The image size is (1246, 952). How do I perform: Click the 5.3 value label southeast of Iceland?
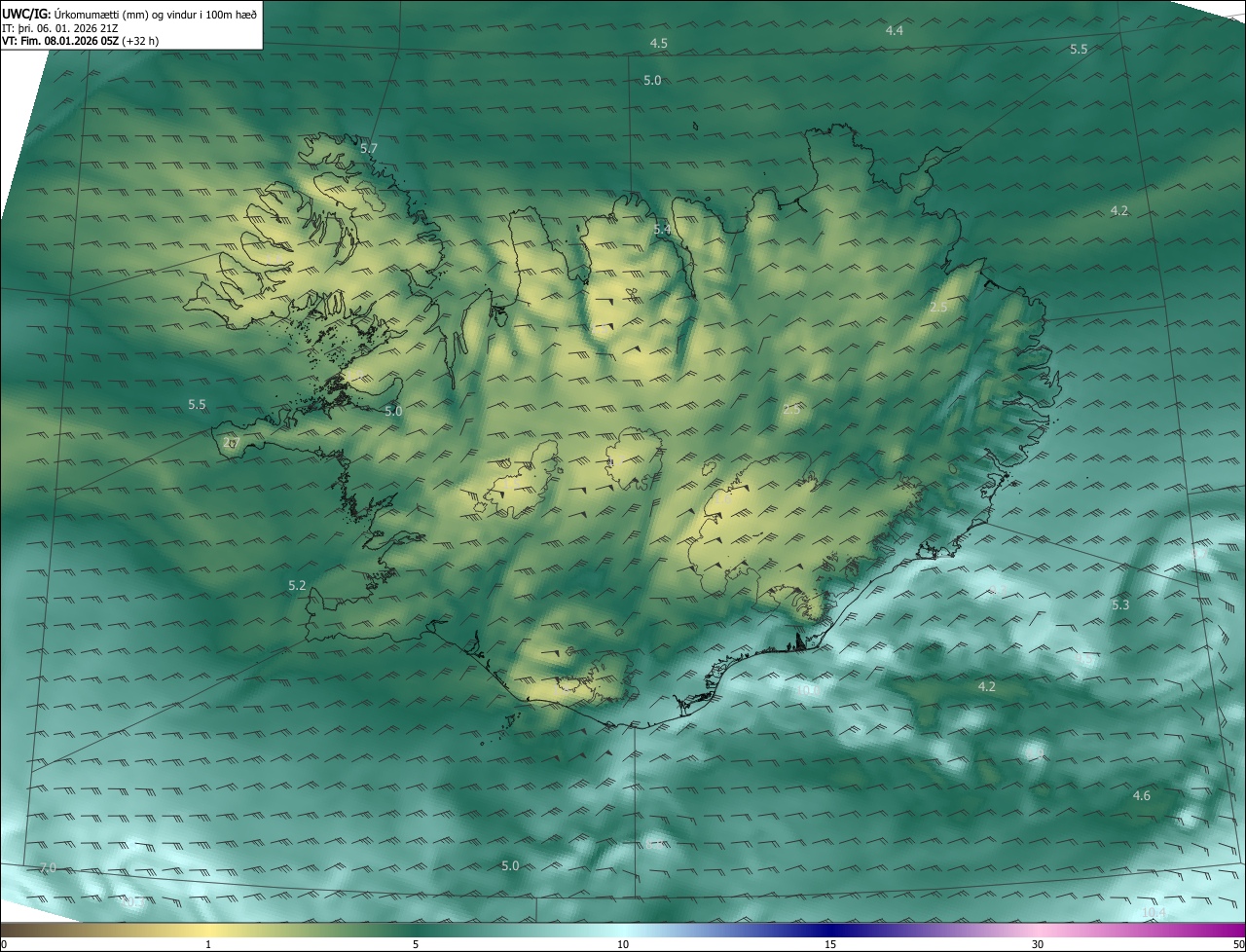[1120, 605]
